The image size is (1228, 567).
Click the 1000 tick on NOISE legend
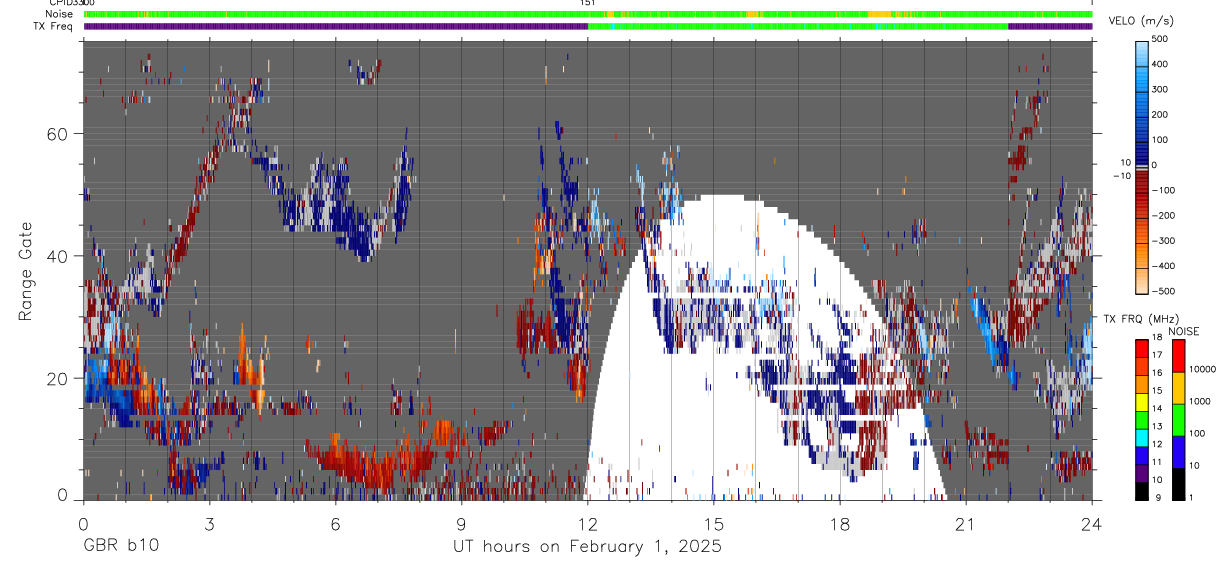pyautogui.click(x=1200, y=401)
